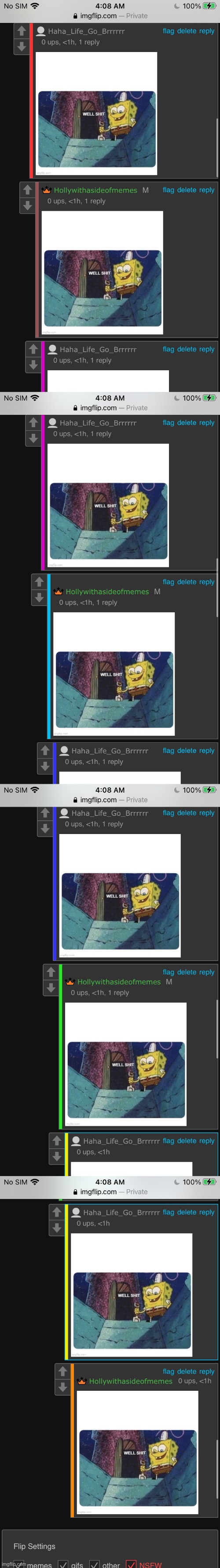Toggle the other checkbox in Flip Settings
Screen dimensions: 220x1568
[x=94, y=1564]
